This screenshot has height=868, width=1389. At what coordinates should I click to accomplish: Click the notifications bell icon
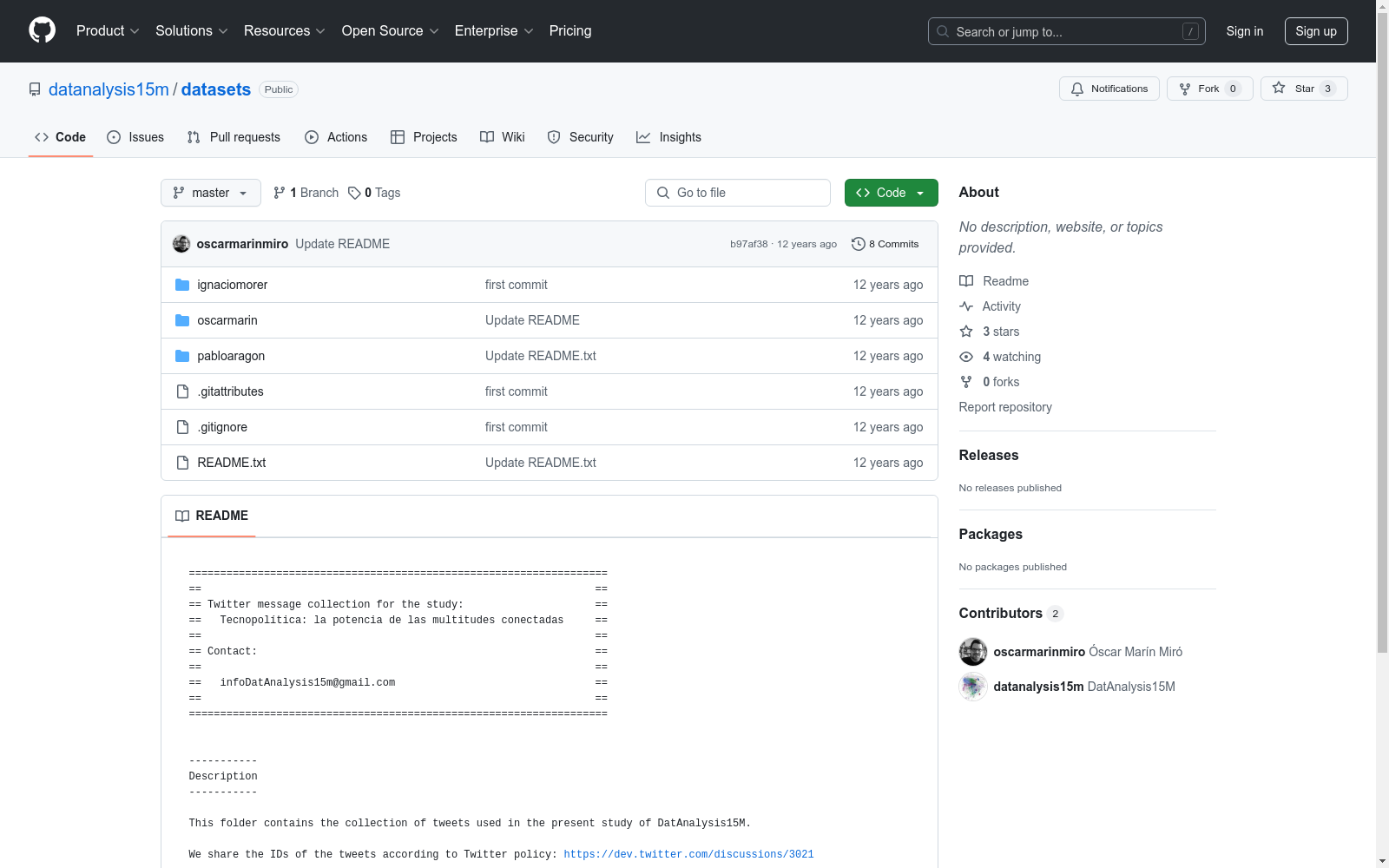coord(1077,89)
